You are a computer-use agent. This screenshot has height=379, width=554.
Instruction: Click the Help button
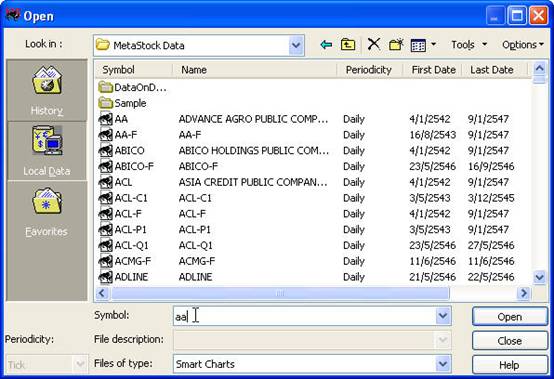point(509,365)
